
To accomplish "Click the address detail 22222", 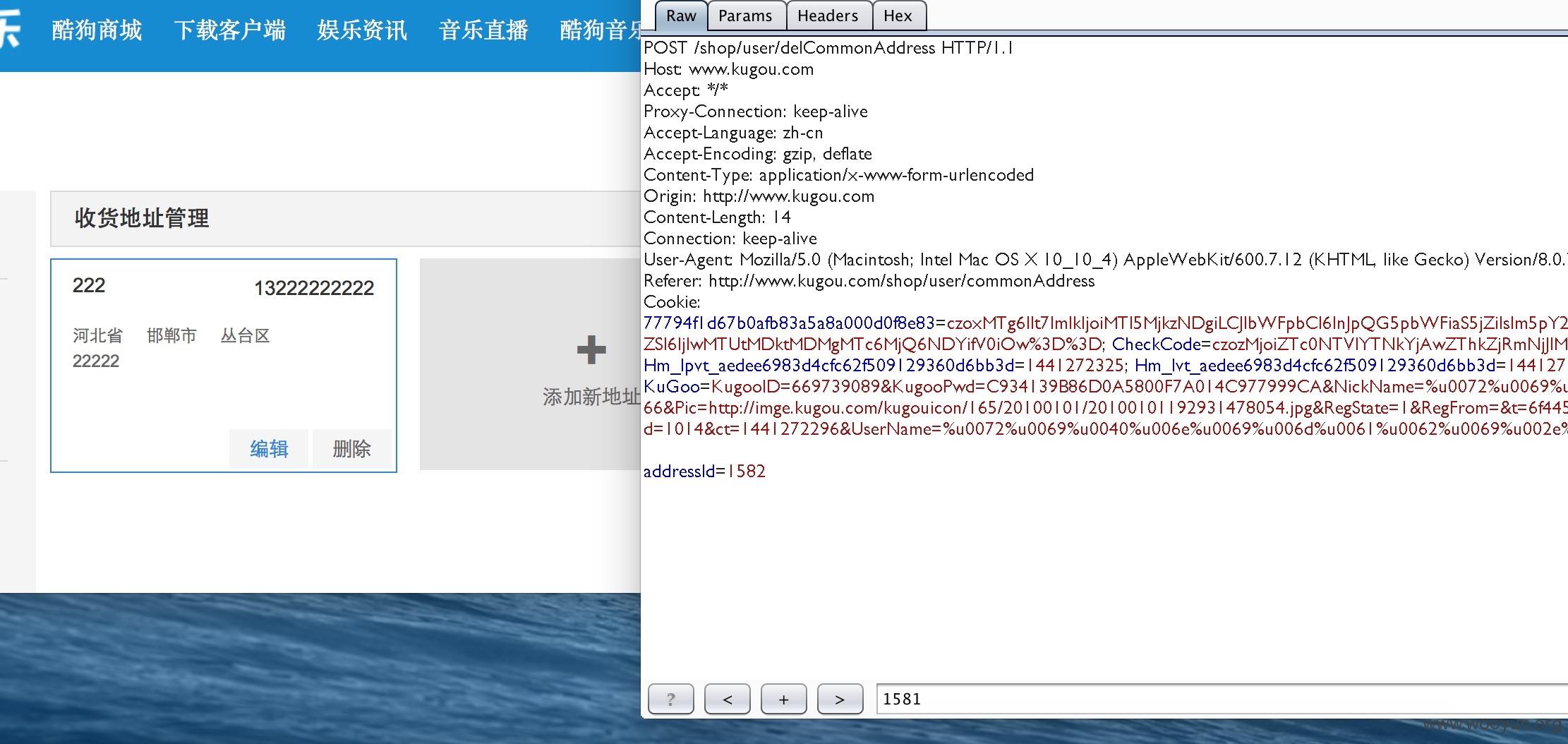I will [x=96, y=361].
